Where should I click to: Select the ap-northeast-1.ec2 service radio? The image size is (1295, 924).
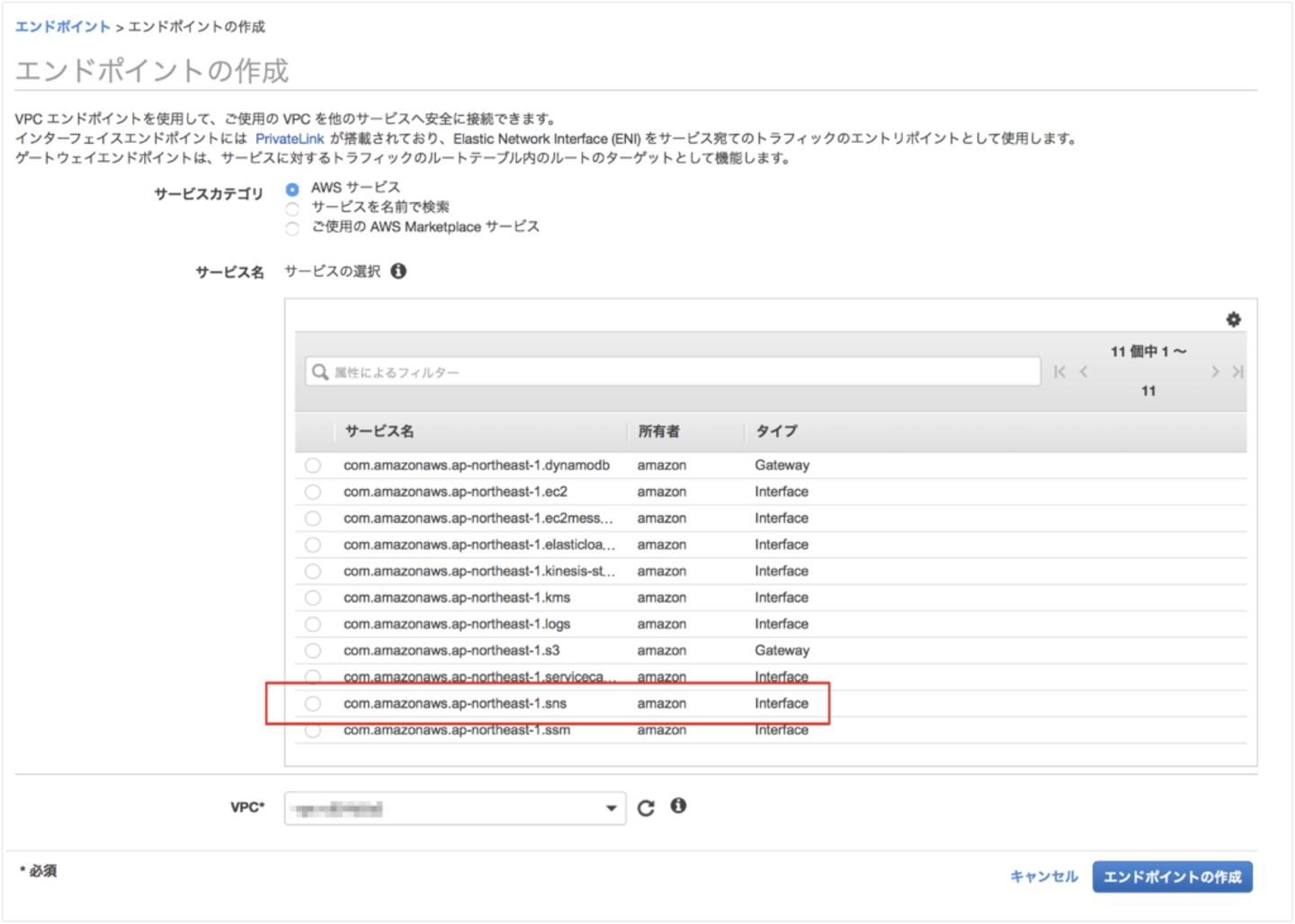coord(313,492)
